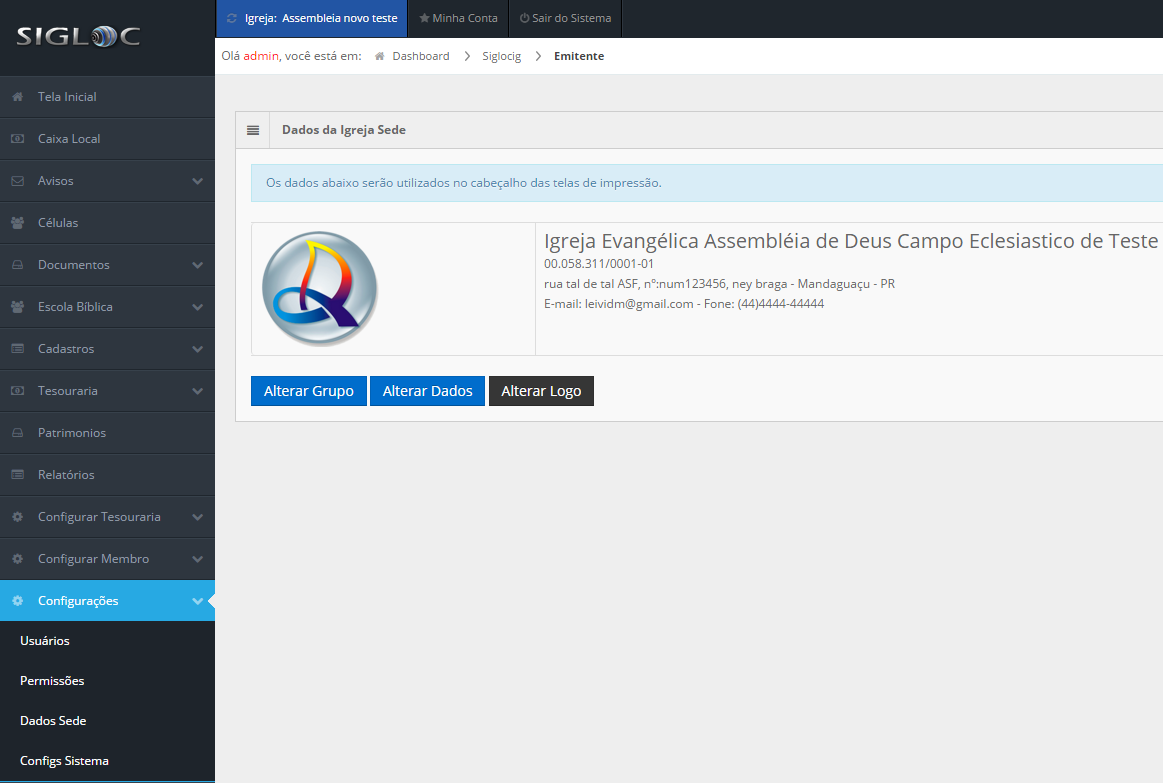
Task: Expand the Tesouraria chevron
Action: point(197,391)
